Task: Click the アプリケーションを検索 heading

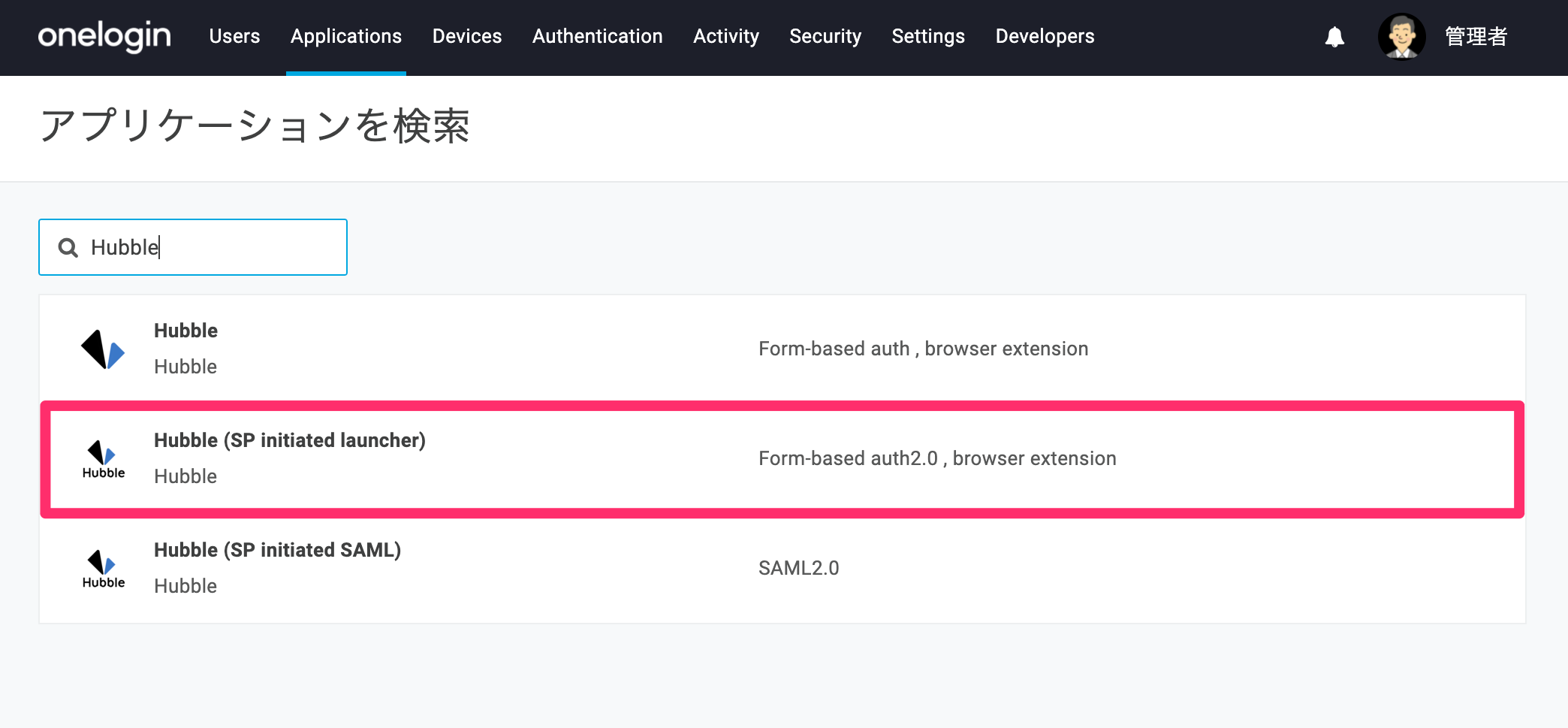Action: click(x=255, y=125)
